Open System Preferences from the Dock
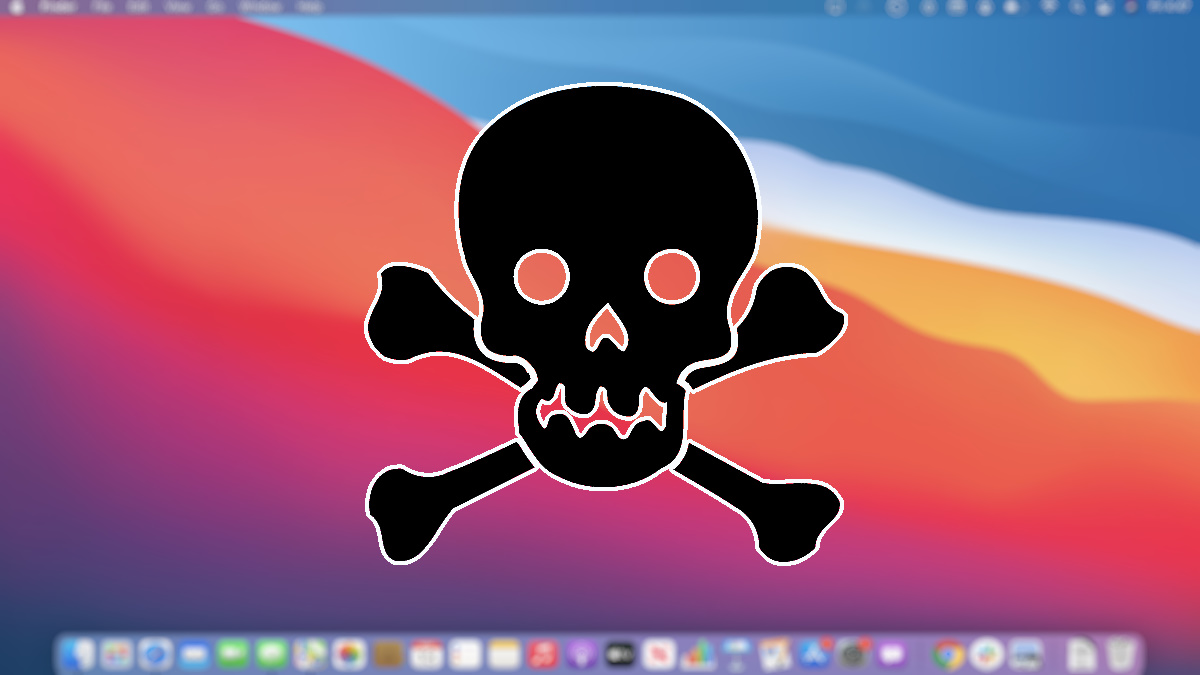This screenshot has width=1200, height=675. pos(852,655)
